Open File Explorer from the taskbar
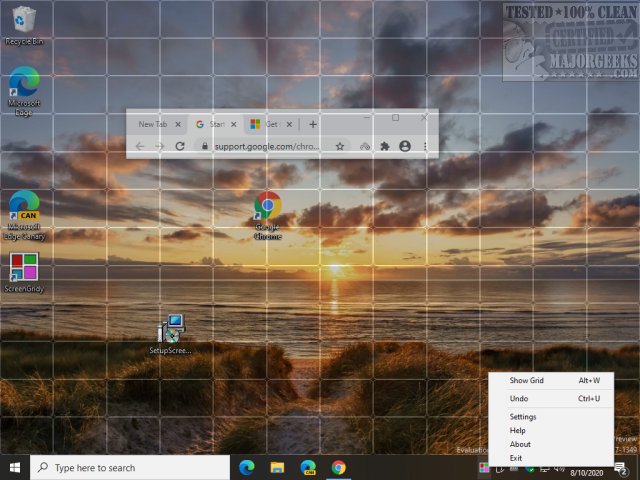The height and width of the screenshot is (480, 640). pyautogui.click(x=277, y=467)
